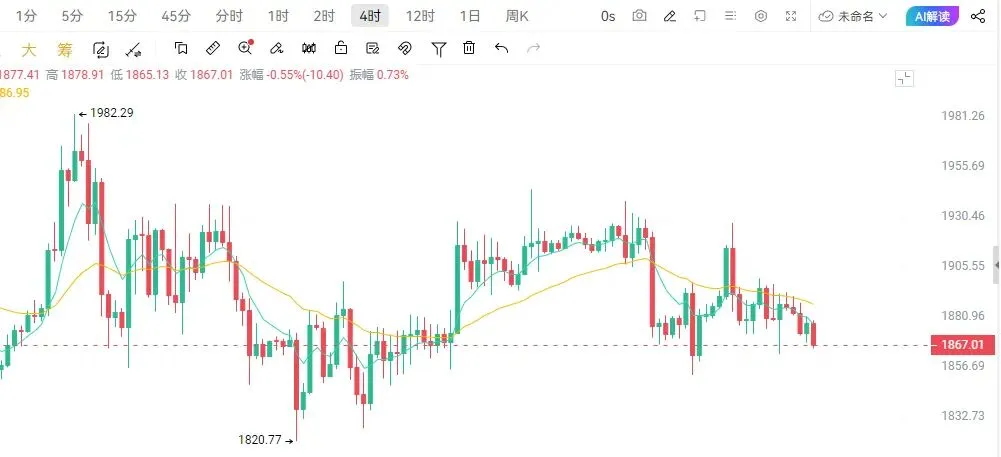Toggle the candlestick chart style icon
Screen dimensions: 1001x457
tap(309, 48)
